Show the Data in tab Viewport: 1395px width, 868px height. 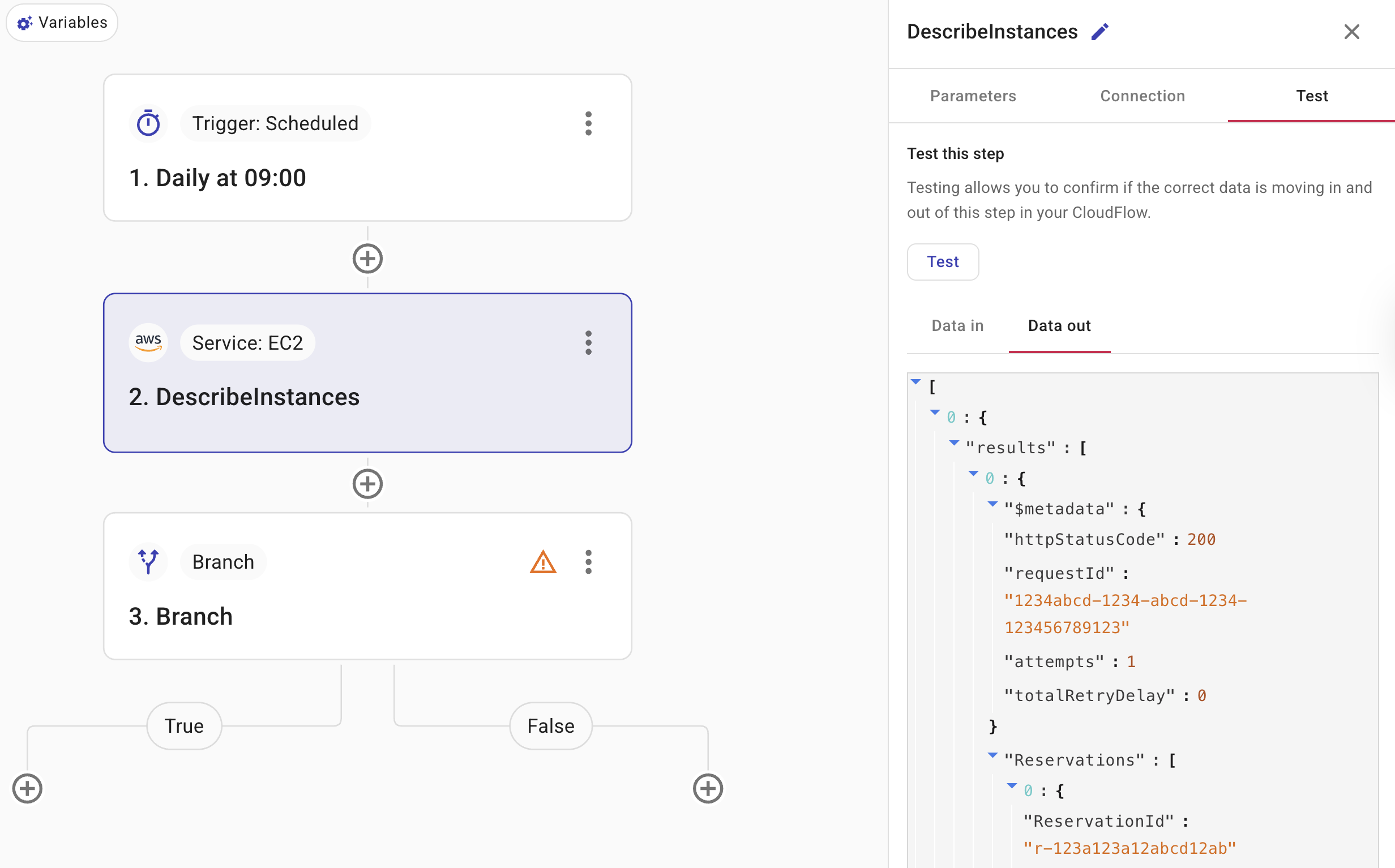click(x=957, y=326)
